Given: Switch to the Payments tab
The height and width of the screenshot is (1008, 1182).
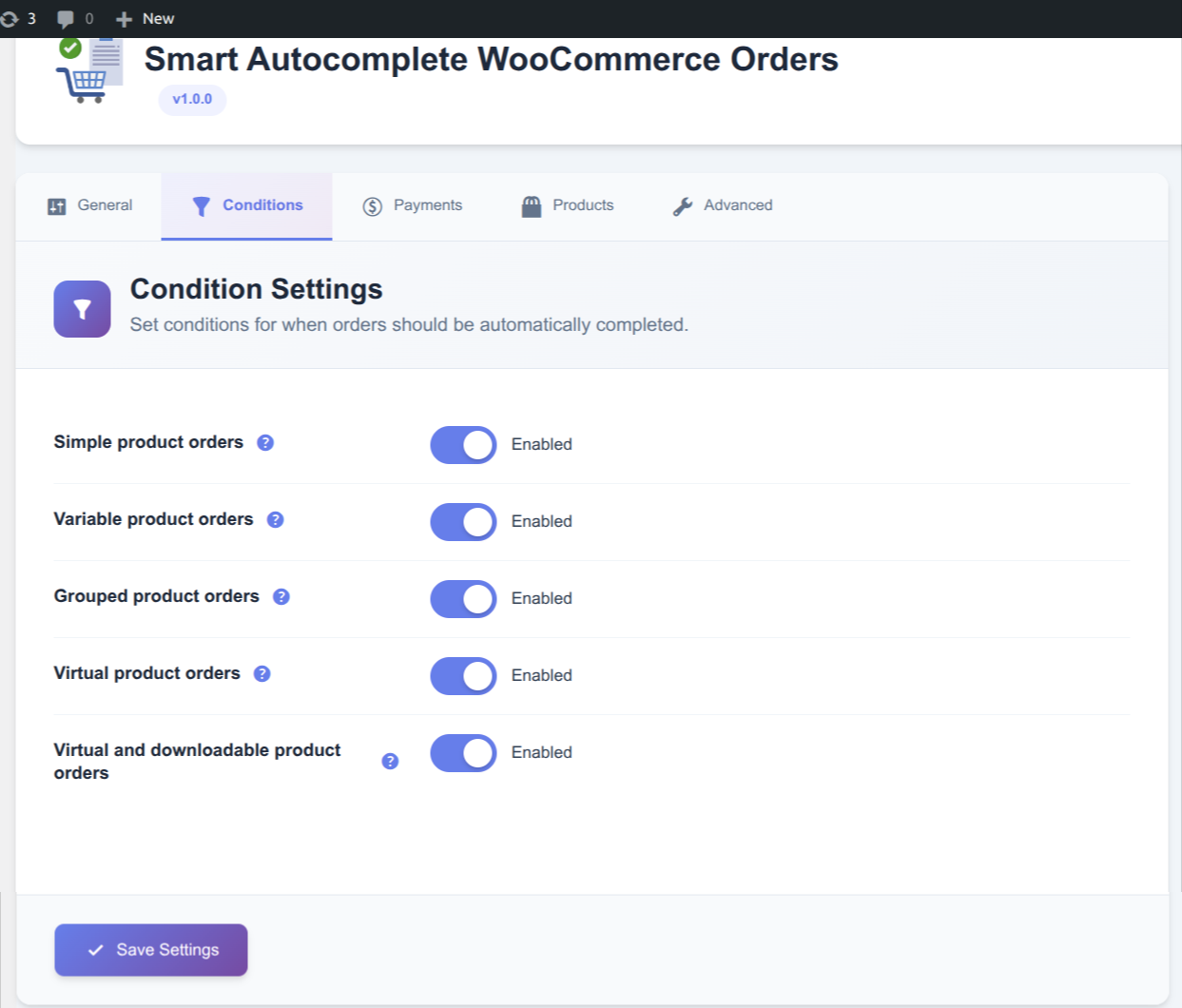Looking at the screenshot, I should coord(413,206).
